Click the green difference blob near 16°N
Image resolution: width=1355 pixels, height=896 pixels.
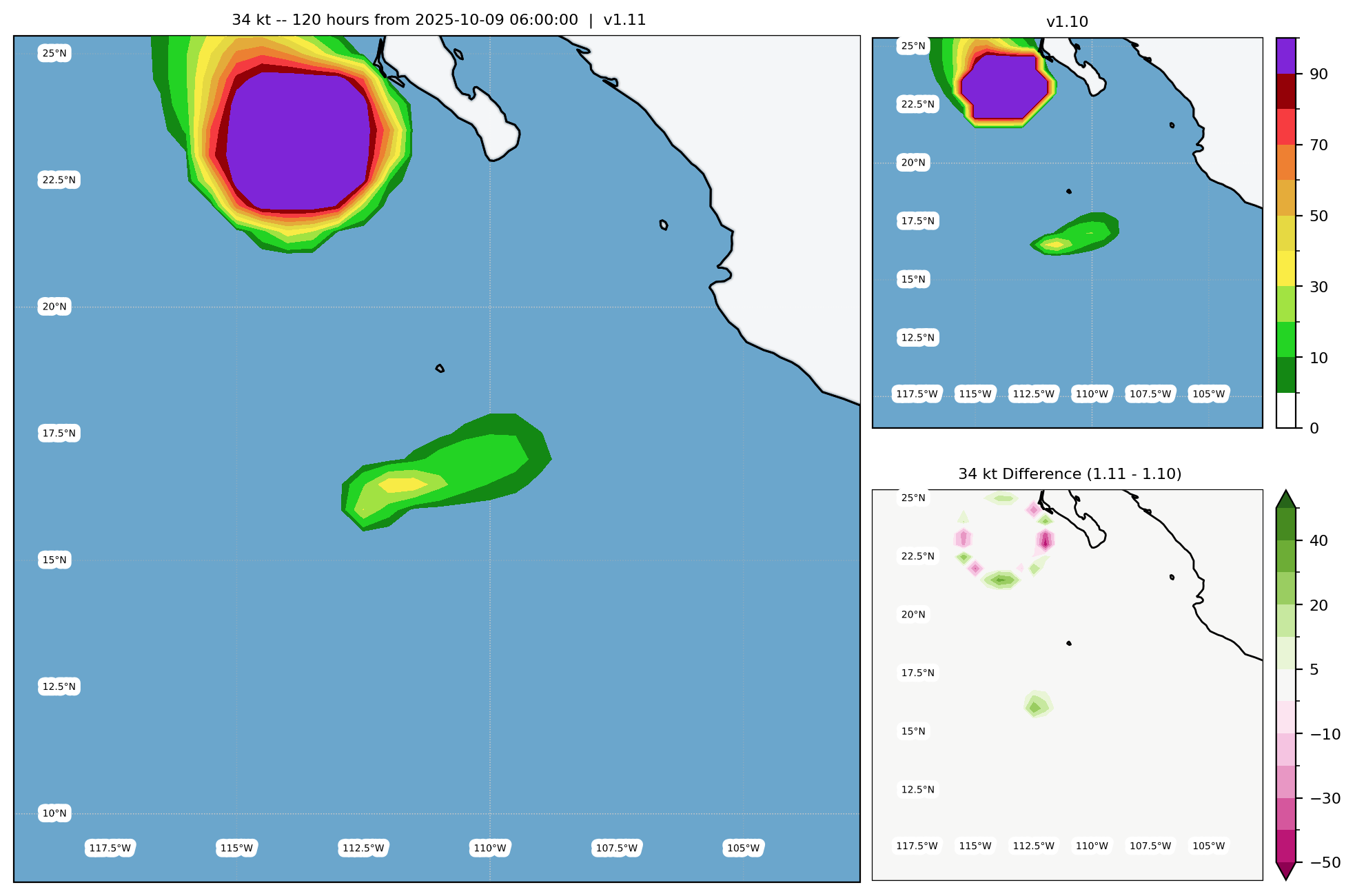(x=1036, y=705)
